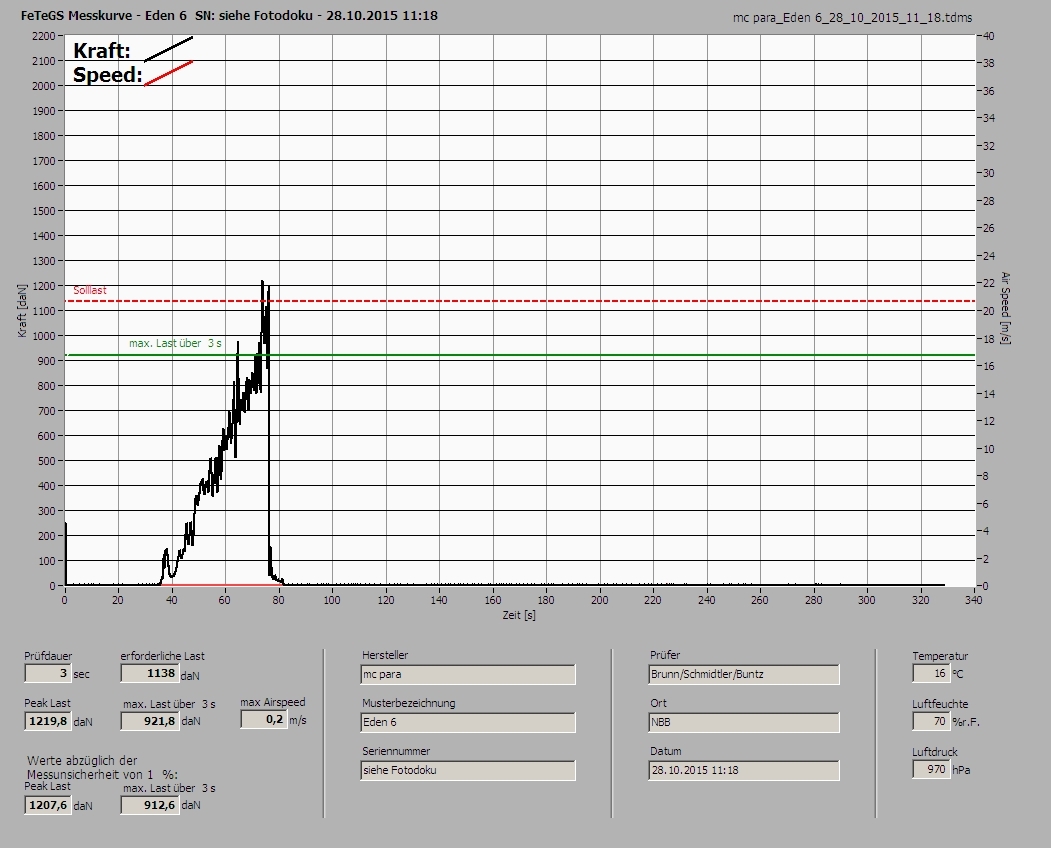Click the 'Prüfdauer' label
Viewport: 1051px width, 848px height.
(48, 656)
